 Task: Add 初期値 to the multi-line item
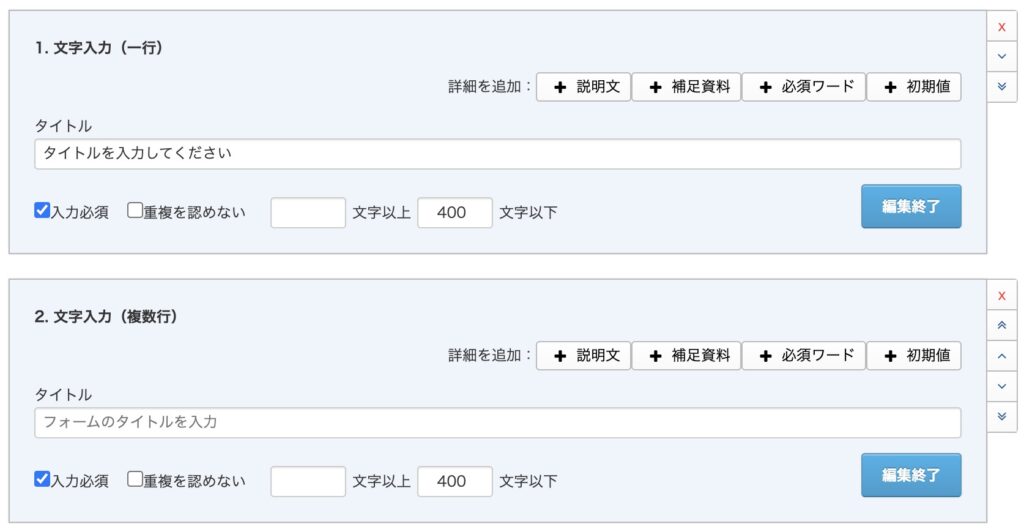tap(913, 355)
